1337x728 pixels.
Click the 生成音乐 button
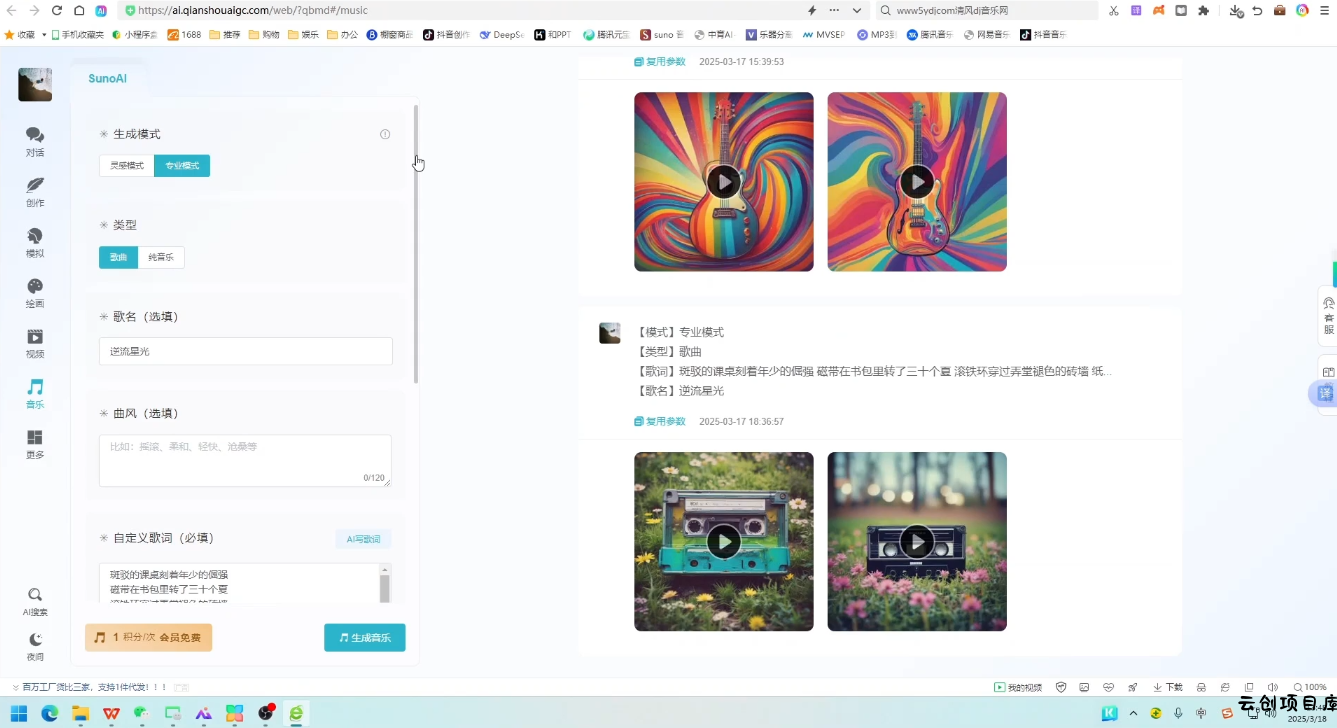365,637
